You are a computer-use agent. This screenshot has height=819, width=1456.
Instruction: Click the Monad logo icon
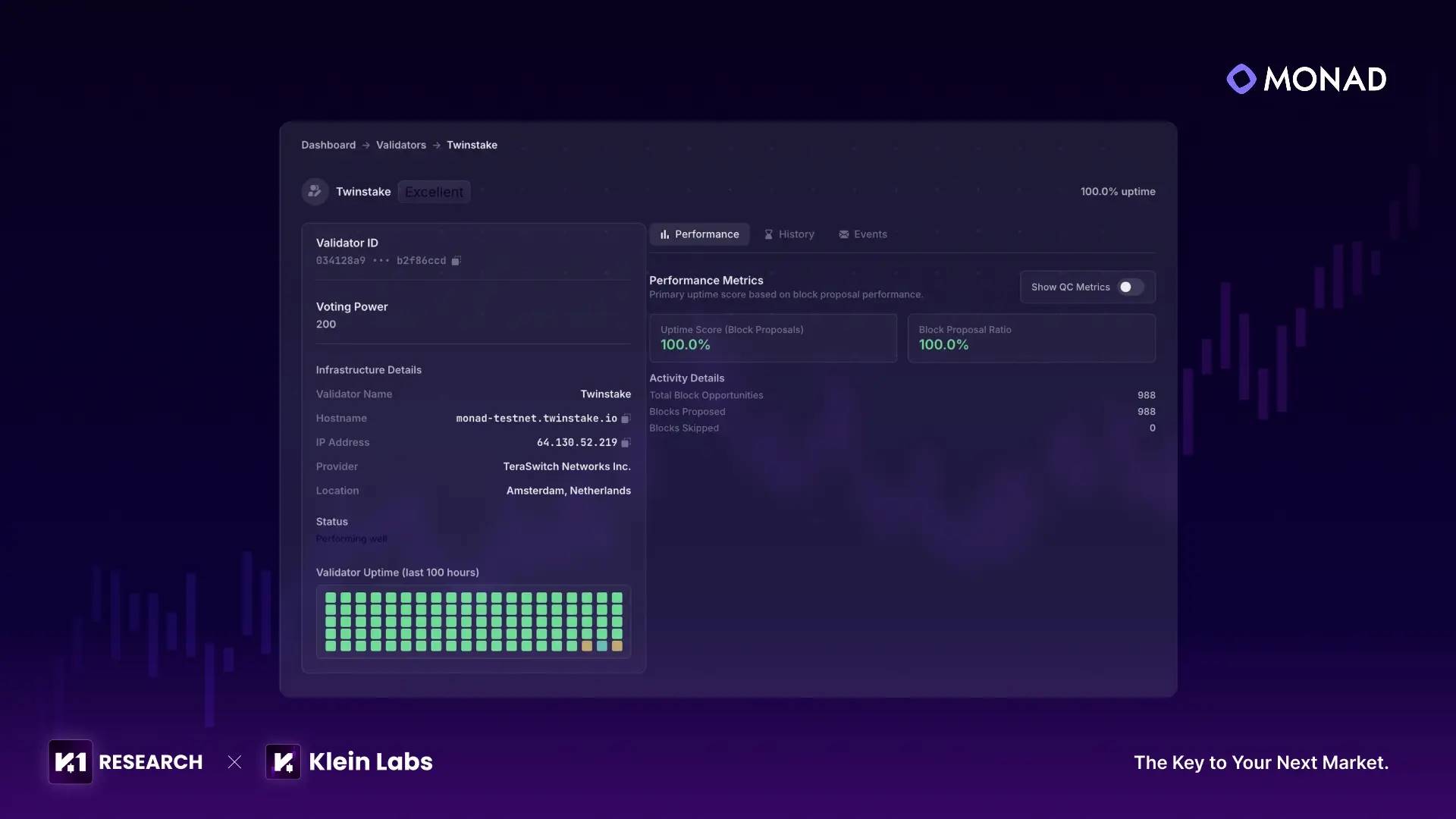pyautogui.click(x=1241, y=79)
